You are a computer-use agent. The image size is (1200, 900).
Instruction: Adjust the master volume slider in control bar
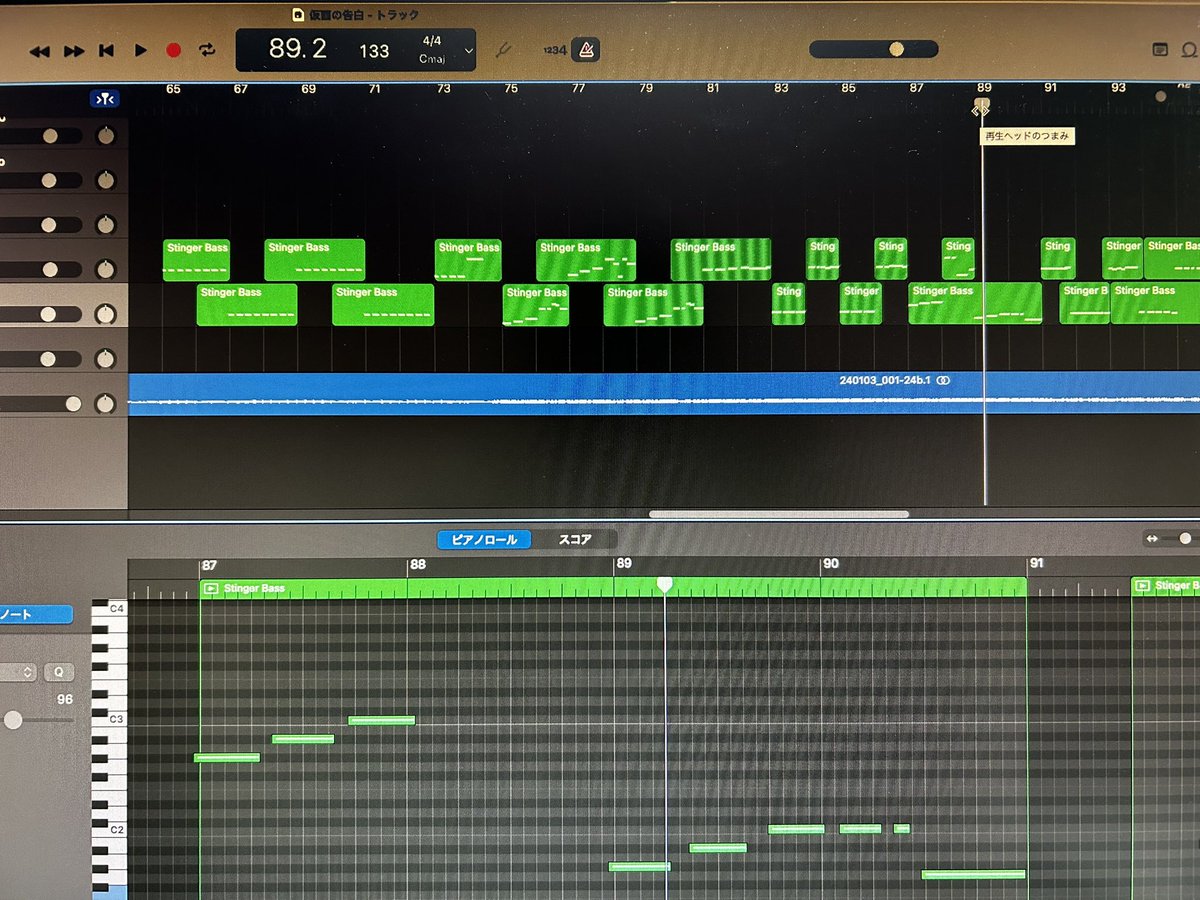point(873,49)
